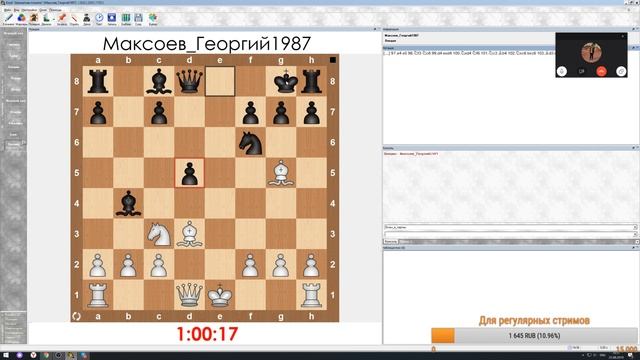Click the floppy disk save toolbar icon

138,18
